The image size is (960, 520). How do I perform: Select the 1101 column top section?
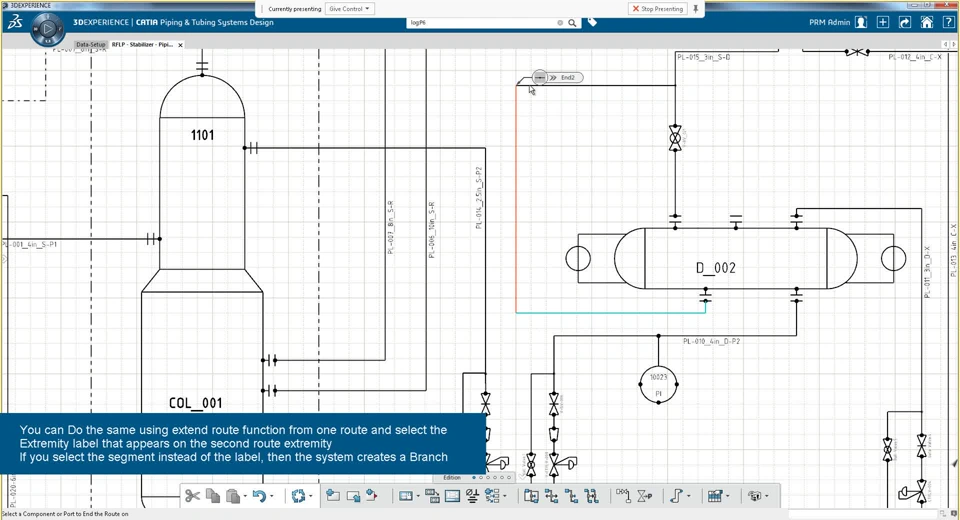pos(202,135)
